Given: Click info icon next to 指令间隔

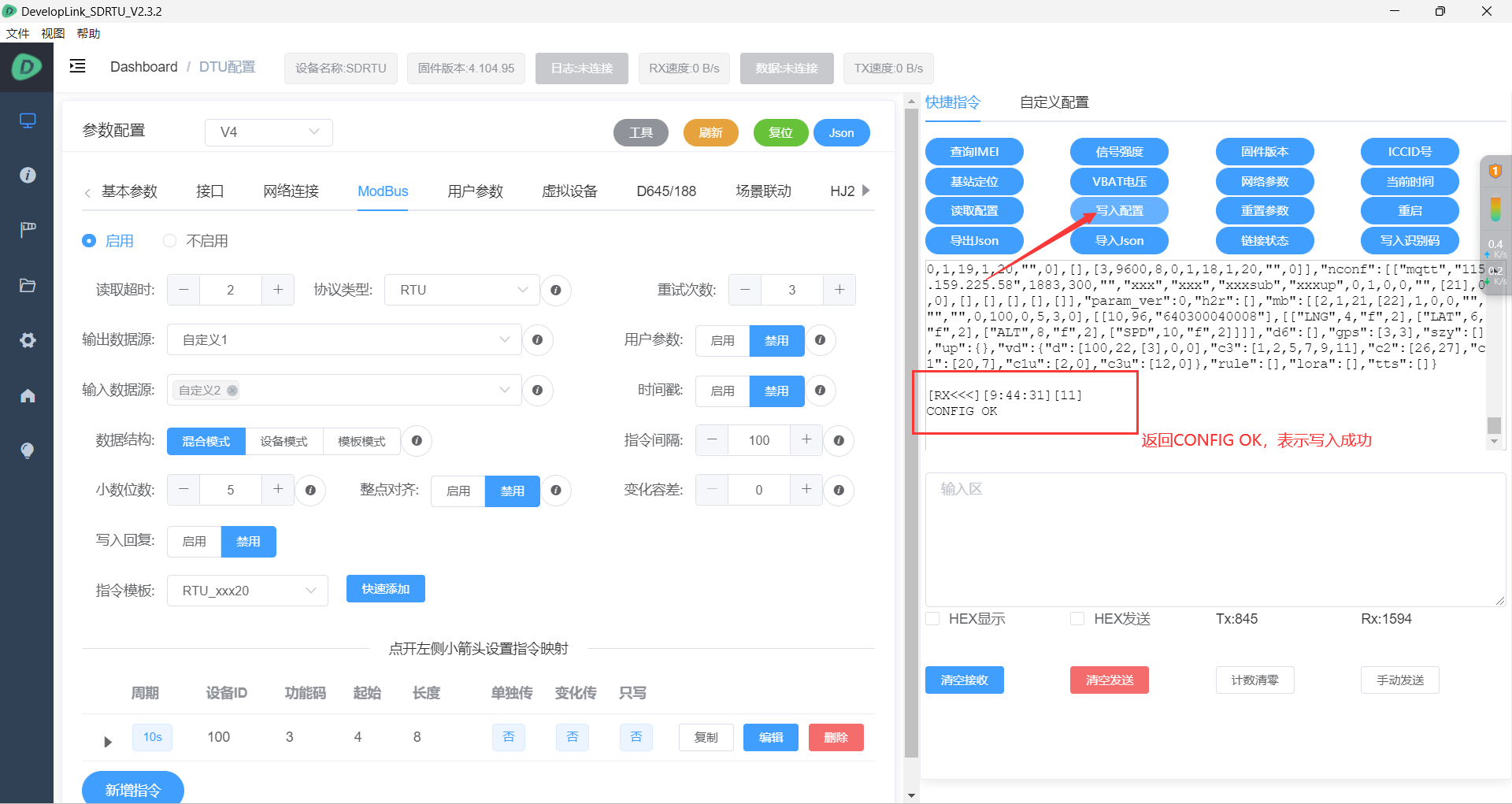Looking at the screenshot, I should (839, 440).
